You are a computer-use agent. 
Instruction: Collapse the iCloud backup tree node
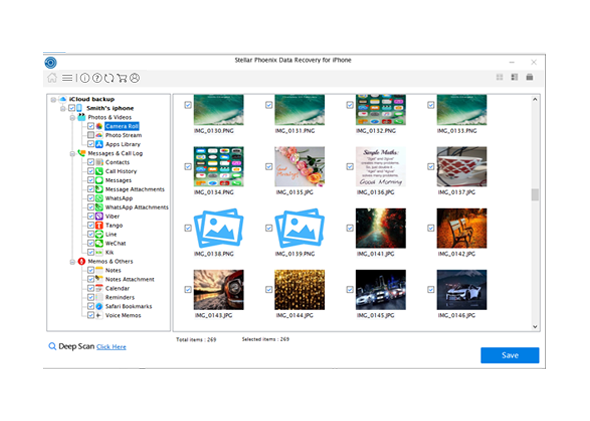(x=53, y=100)
